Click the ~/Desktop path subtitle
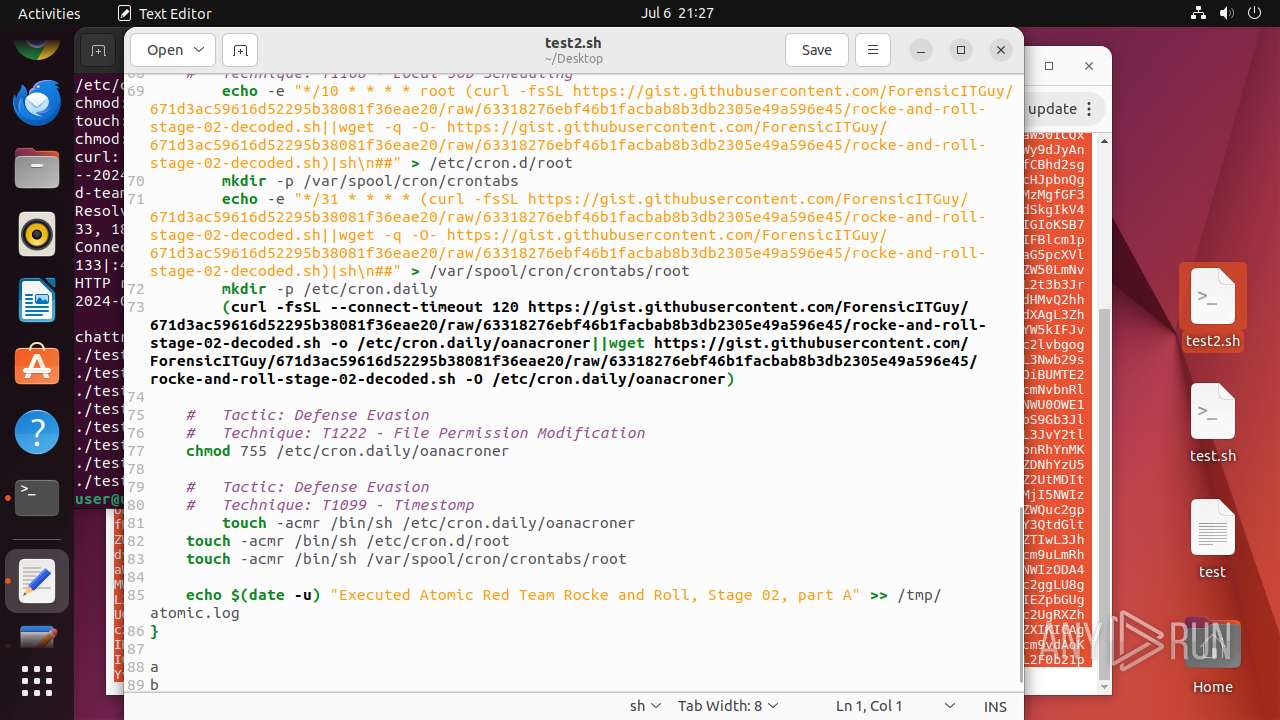Screen dimensions: 1280x720 [x=573, y=59]
